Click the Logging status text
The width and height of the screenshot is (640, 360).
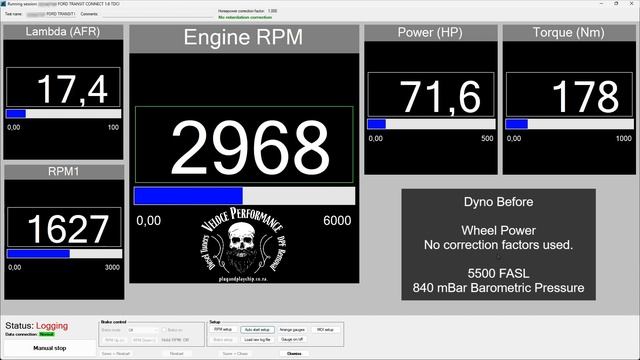52,326
